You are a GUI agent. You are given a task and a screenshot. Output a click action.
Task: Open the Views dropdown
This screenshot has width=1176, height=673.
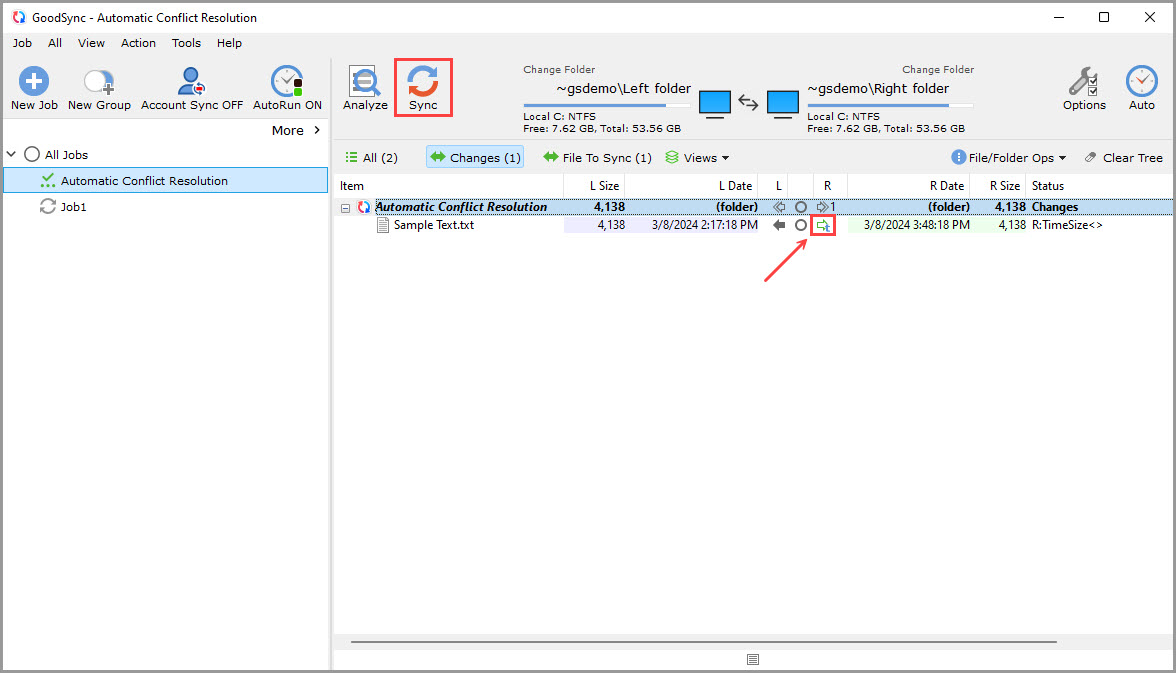[698, 158]
